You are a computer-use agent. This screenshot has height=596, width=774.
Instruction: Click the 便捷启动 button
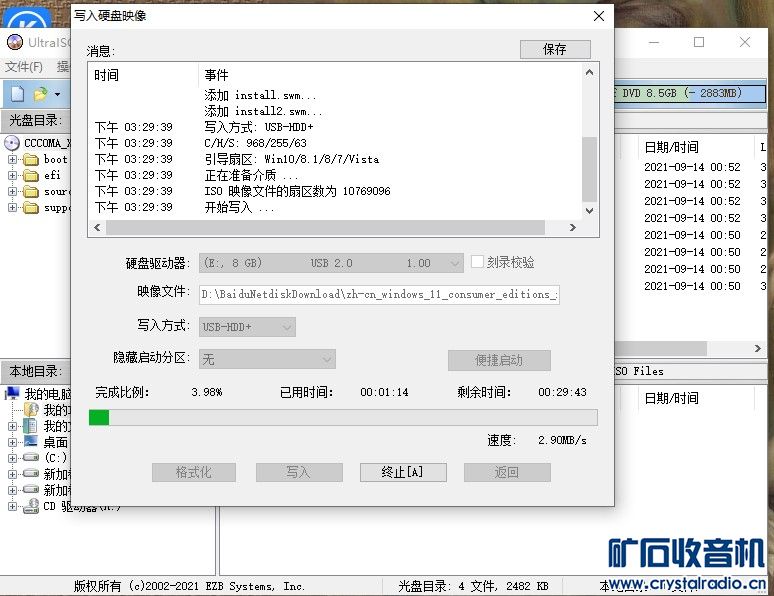point(499,360)
